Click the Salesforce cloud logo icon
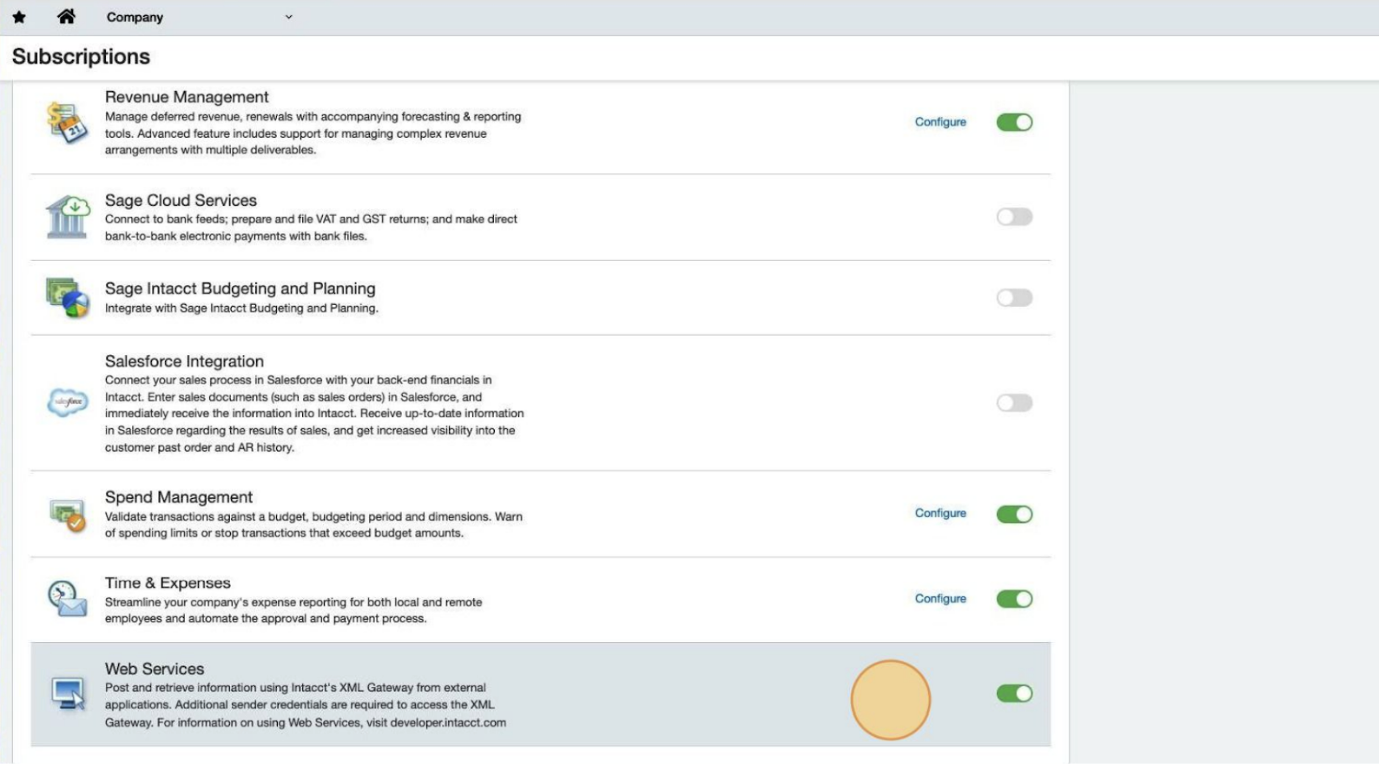Screen dimensions: 1379x764 coord(68,403)
